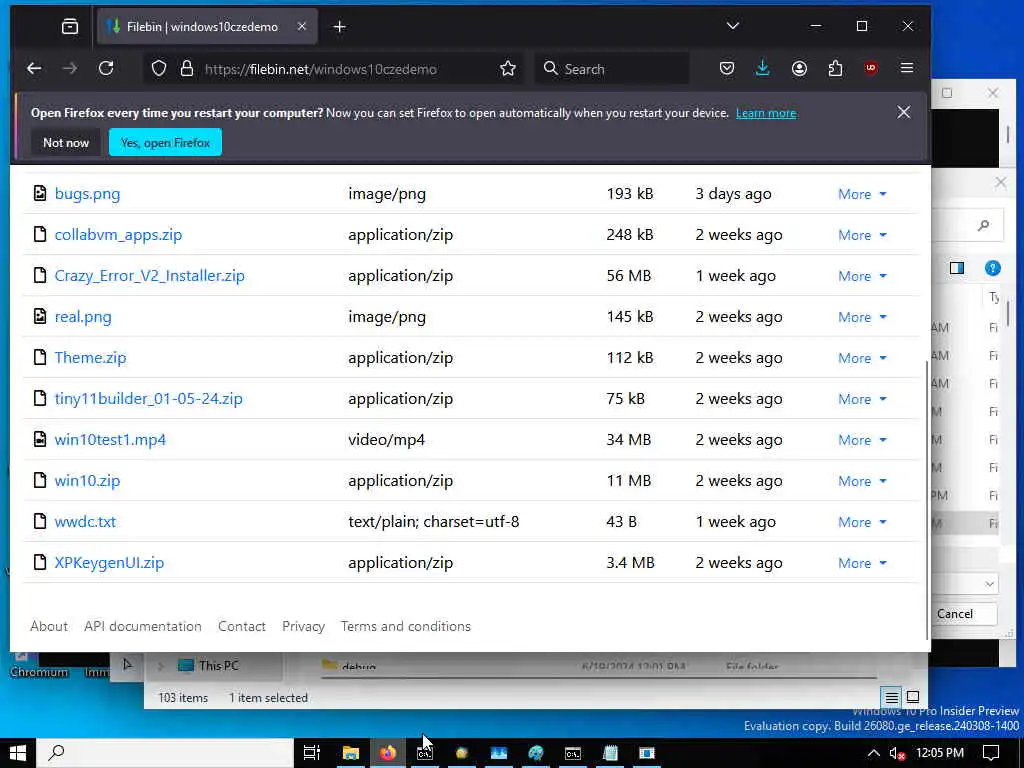
Task: Click the taskbar search box
Action: (x=164, y=753)
